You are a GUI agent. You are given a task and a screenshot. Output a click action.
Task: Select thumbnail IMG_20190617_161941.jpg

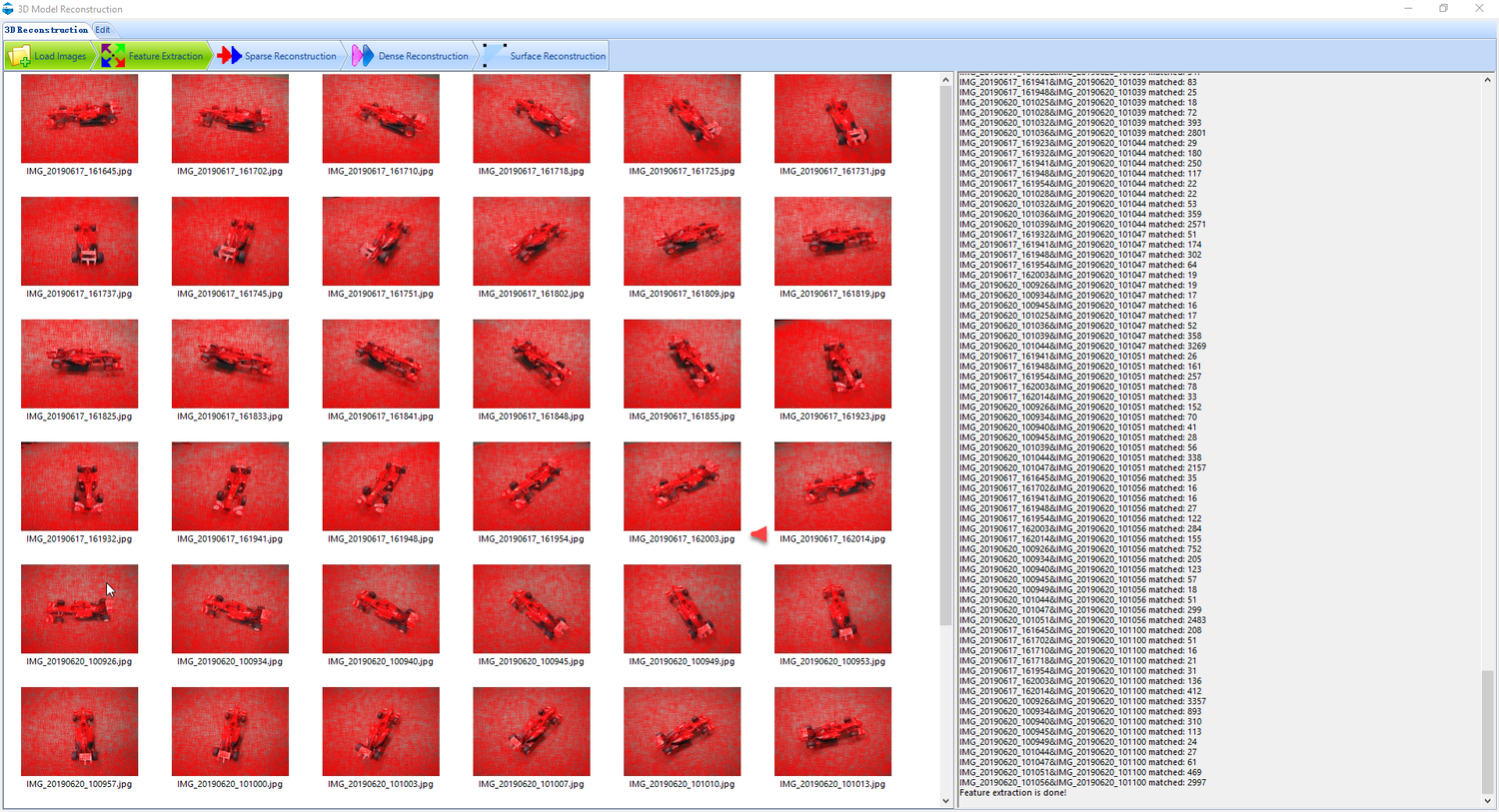230,486
